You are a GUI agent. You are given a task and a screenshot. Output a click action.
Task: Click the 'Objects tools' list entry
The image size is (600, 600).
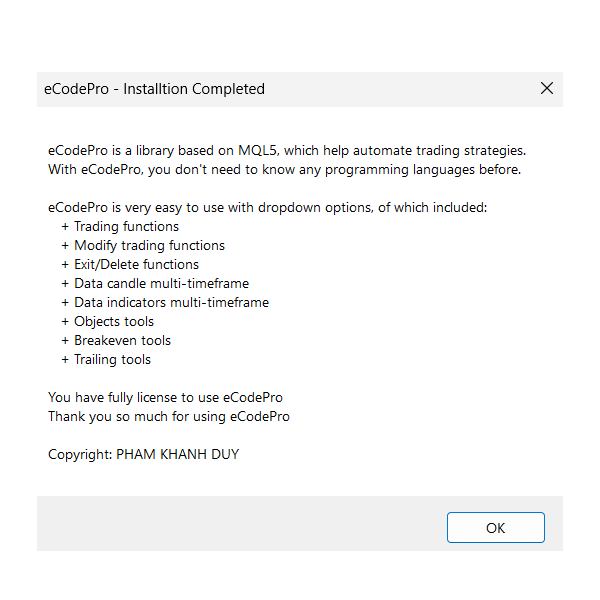[x=107, y=321]
